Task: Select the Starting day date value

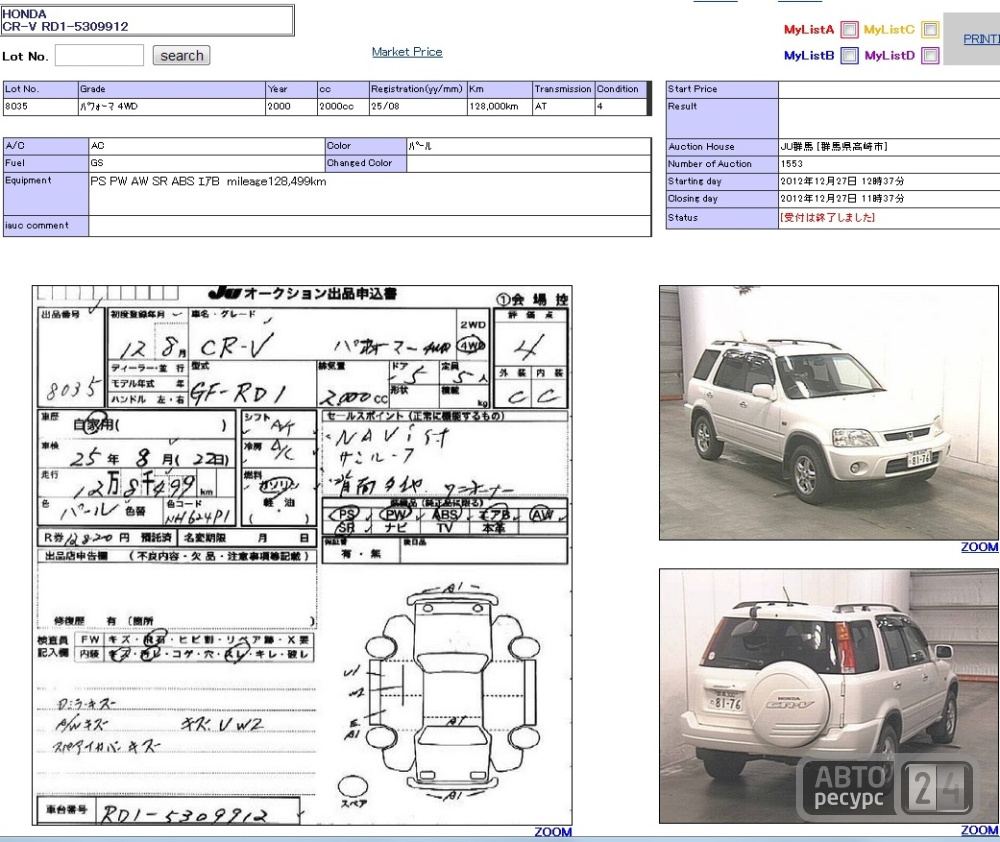Action: pos(842,181)
